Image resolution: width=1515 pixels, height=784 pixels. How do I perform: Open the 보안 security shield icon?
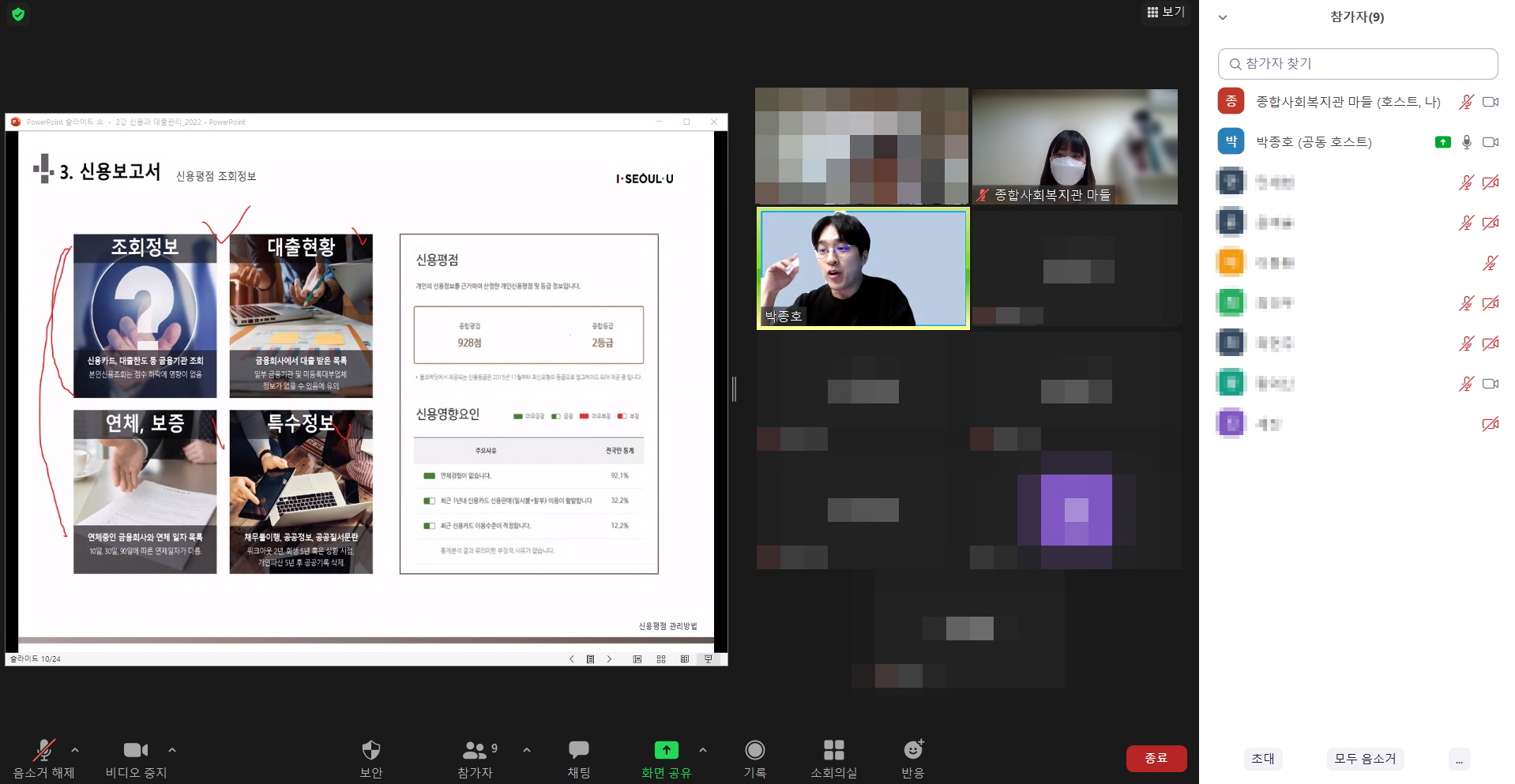pos(370,750)
